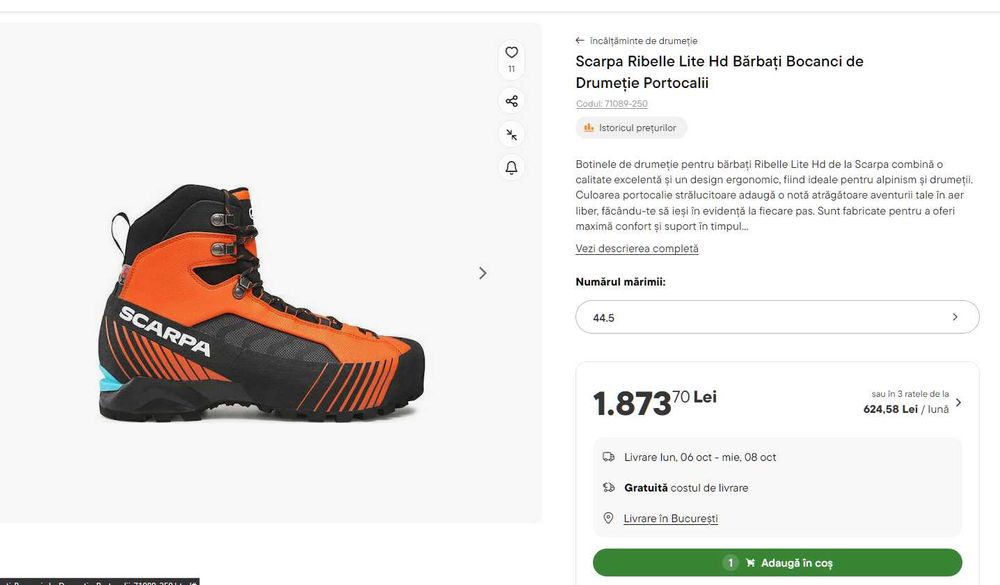Click the product code 71089-250
This screenshot has height=585, width=1000.
pos(611,104)
